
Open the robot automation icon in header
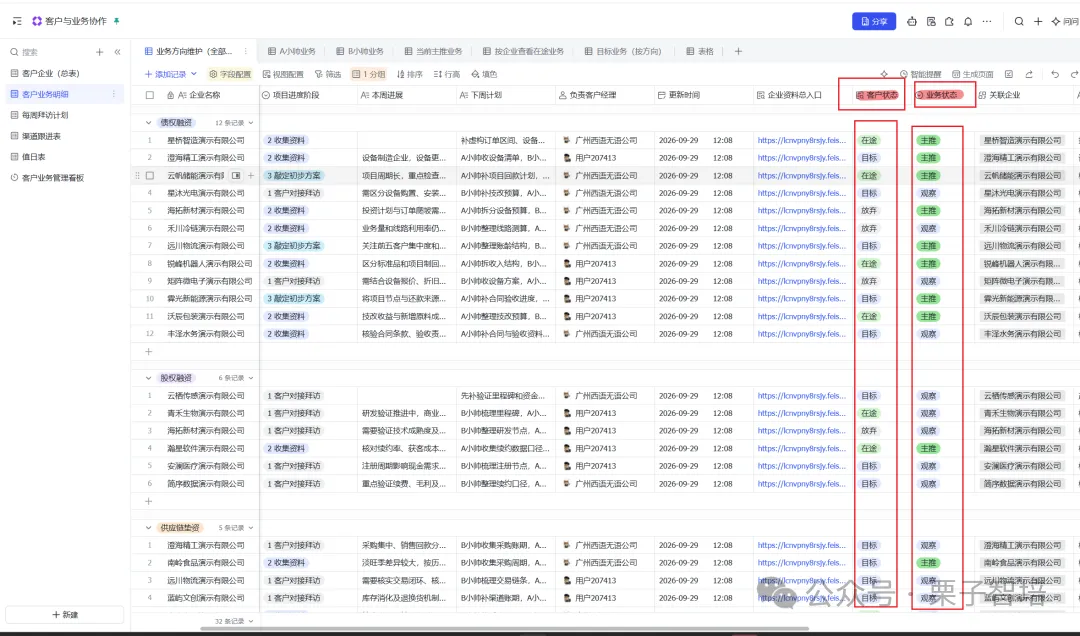912,21
